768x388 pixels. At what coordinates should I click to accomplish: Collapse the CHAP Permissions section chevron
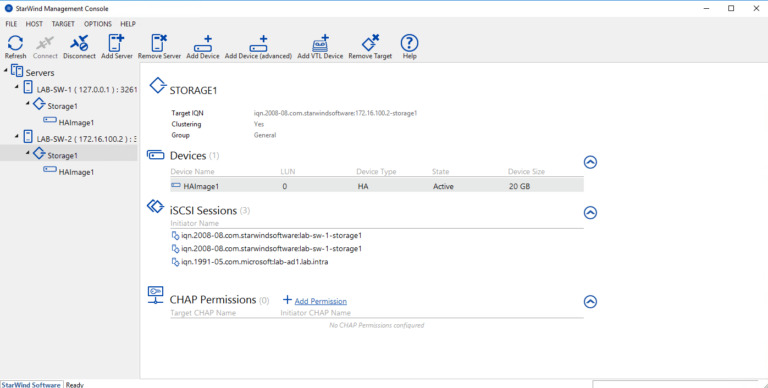590,302
